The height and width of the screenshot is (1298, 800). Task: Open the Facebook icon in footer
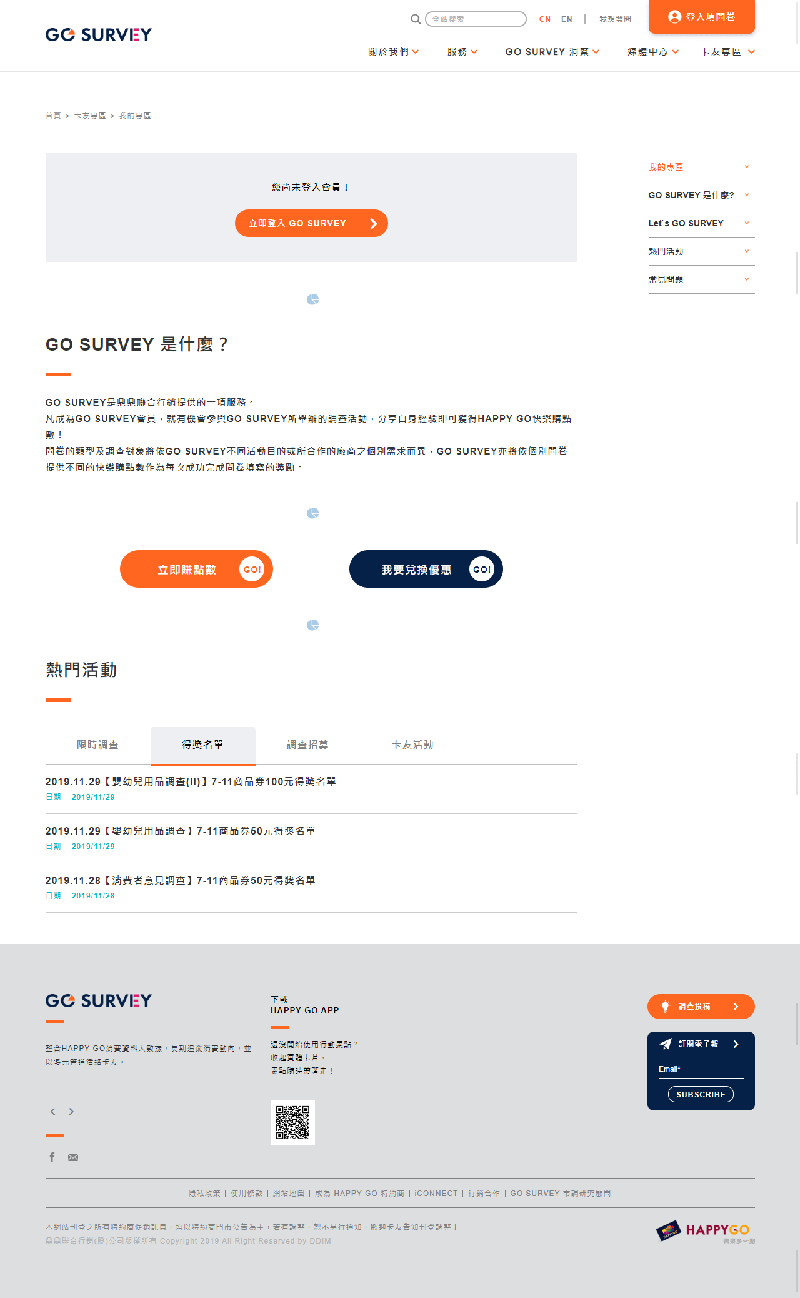(52, 1157)
